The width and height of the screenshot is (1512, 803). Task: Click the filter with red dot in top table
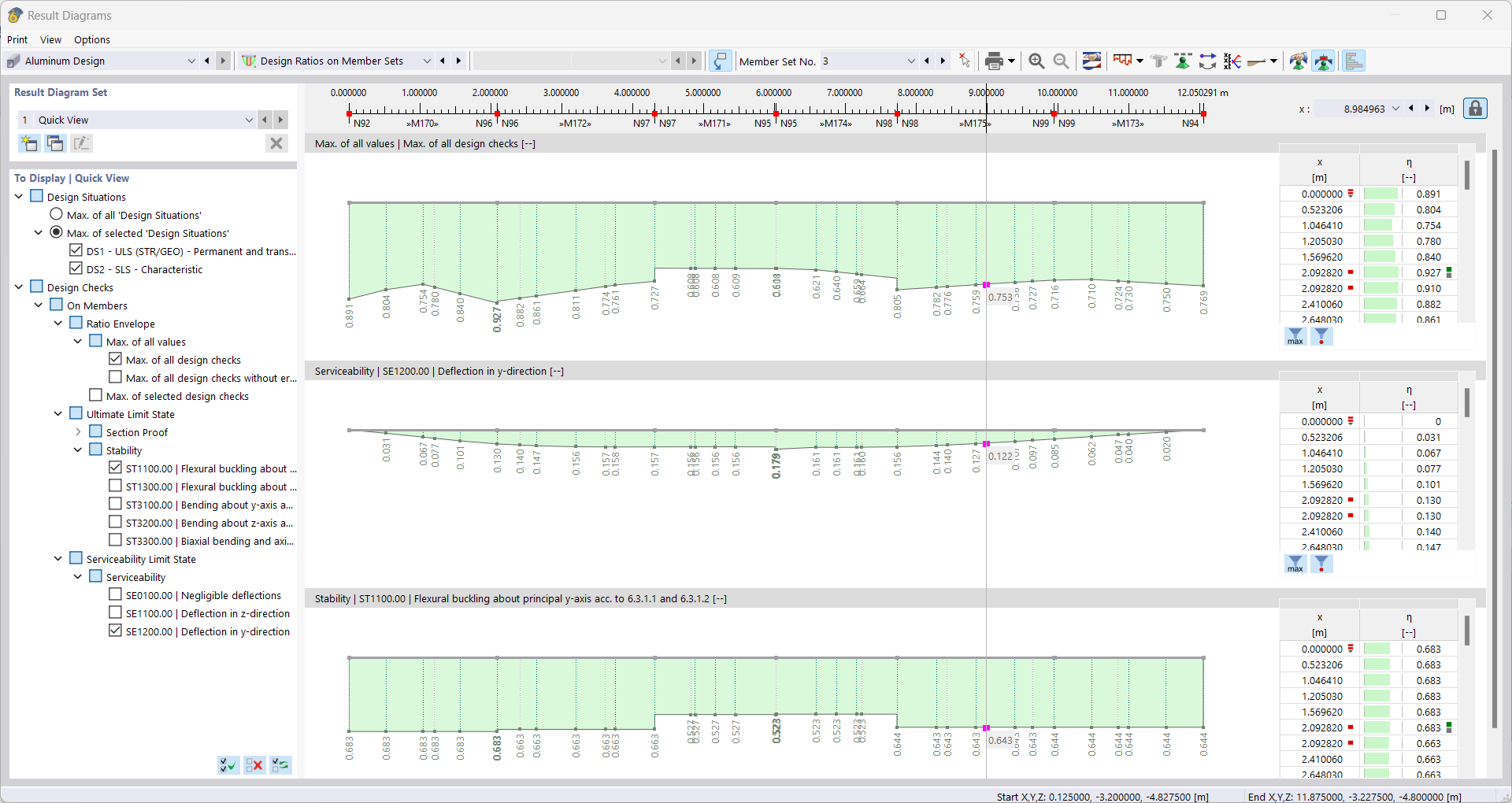1321,337
